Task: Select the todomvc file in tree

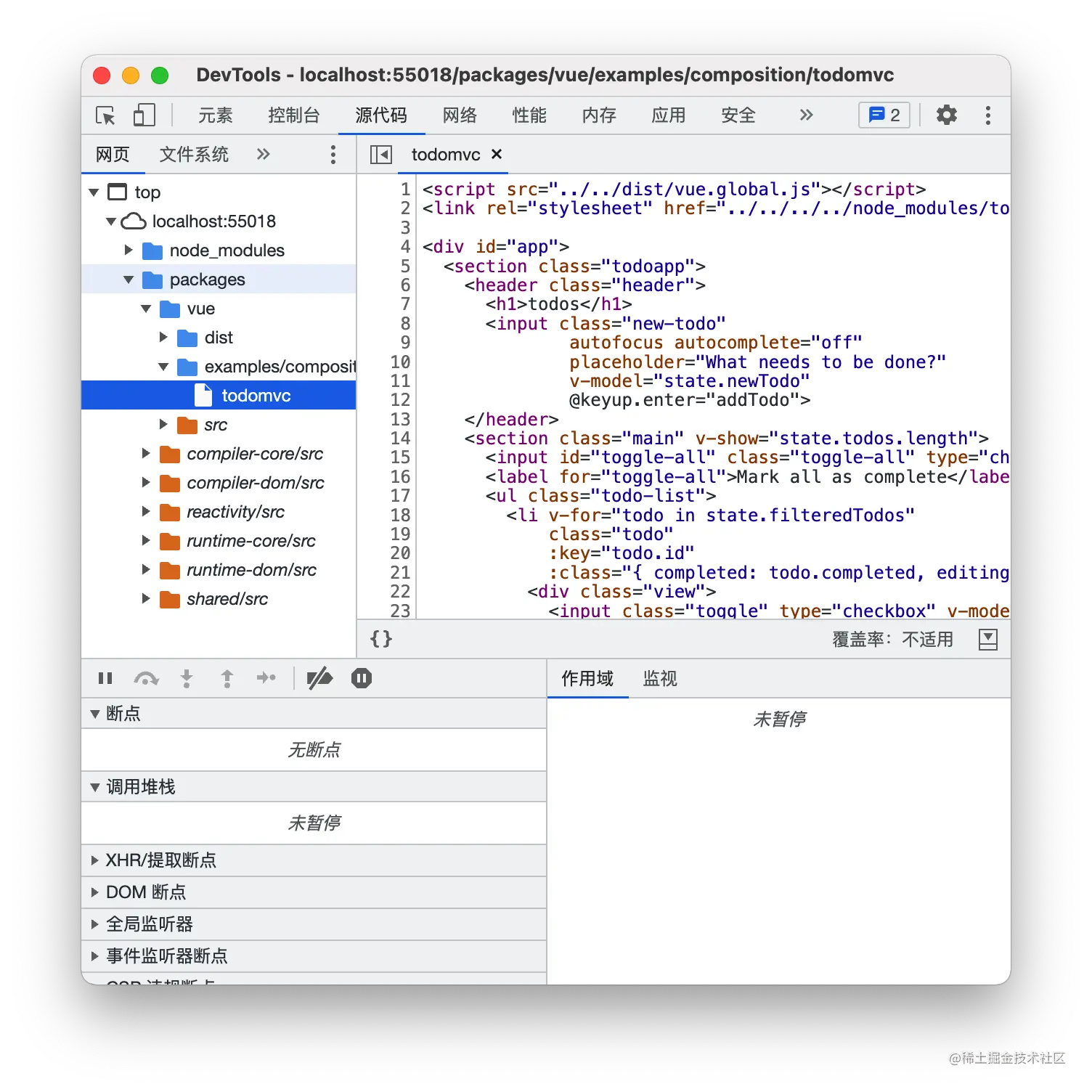Action: [x=219, y=396]
